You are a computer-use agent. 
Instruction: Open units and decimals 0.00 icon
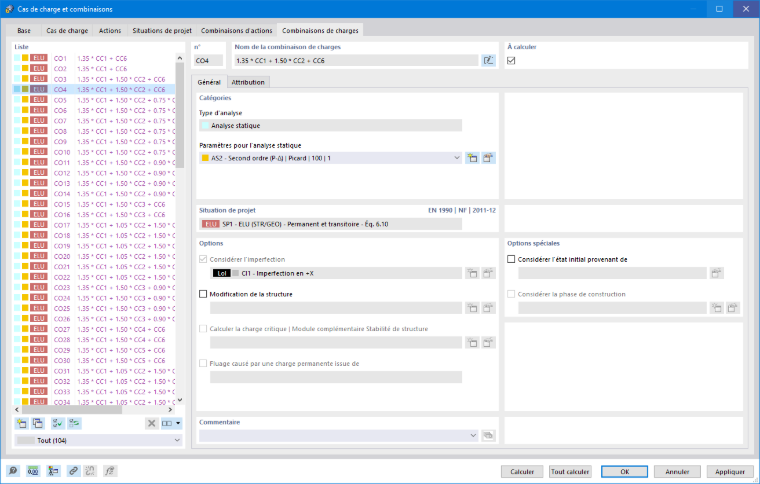coord(33,471)
